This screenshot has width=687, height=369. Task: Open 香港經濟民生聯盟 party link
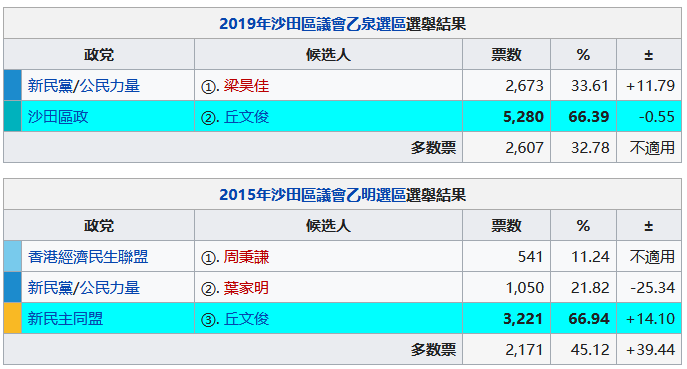tap(88, 256)
